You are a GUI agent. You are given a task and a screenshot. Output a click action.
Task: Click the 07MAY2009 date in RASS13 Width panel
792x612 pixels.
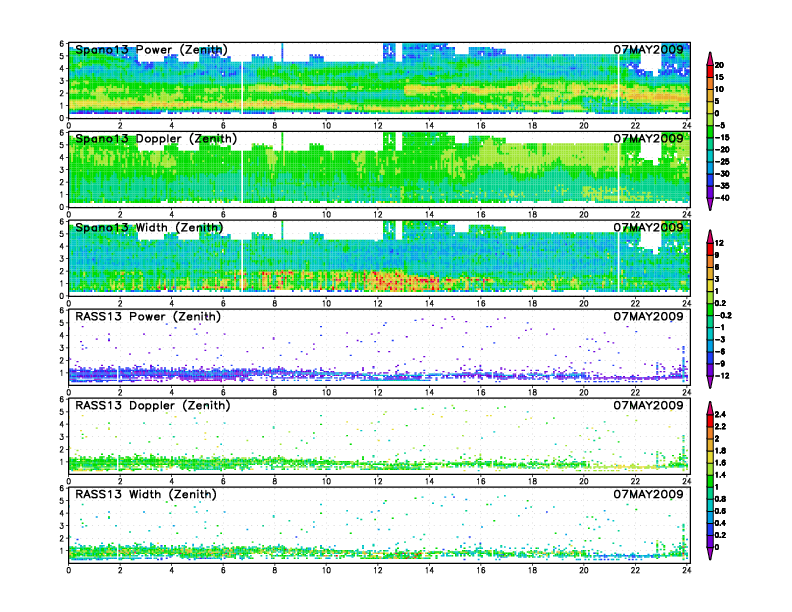tap(648, 494)
